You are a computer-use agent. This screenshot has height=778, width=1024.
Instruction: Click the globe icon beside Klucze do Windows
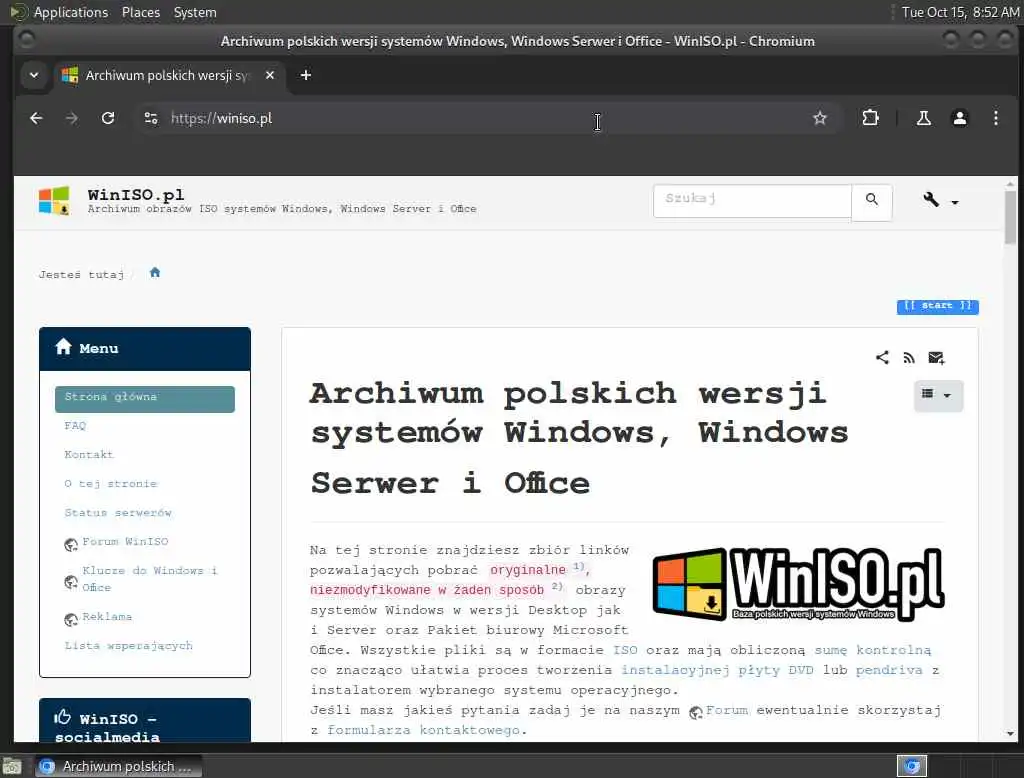pos(71,581)
